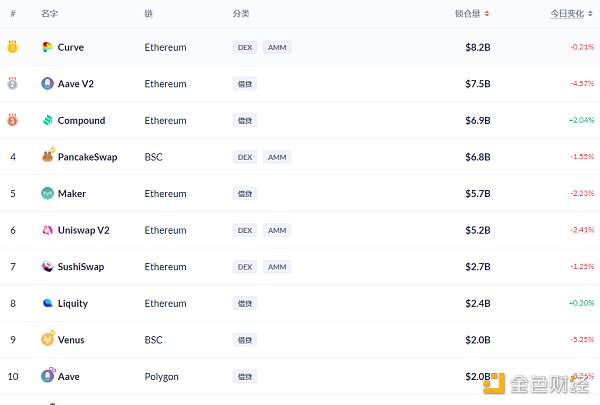This screenshot has width=600, height=405.
Task: Sort by today's change column arrow
Action: pos(590,14)
